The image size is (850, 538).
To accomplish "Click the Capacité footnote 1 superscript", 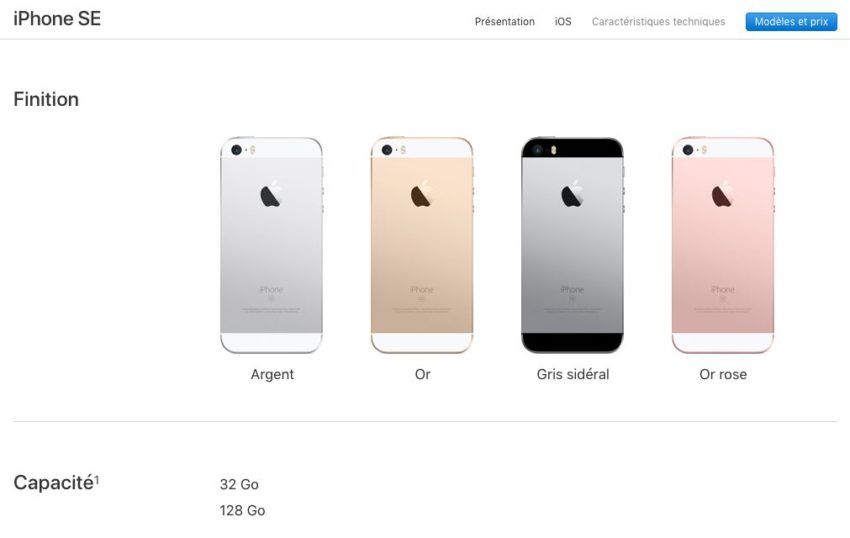I will (x=97, y=479).
